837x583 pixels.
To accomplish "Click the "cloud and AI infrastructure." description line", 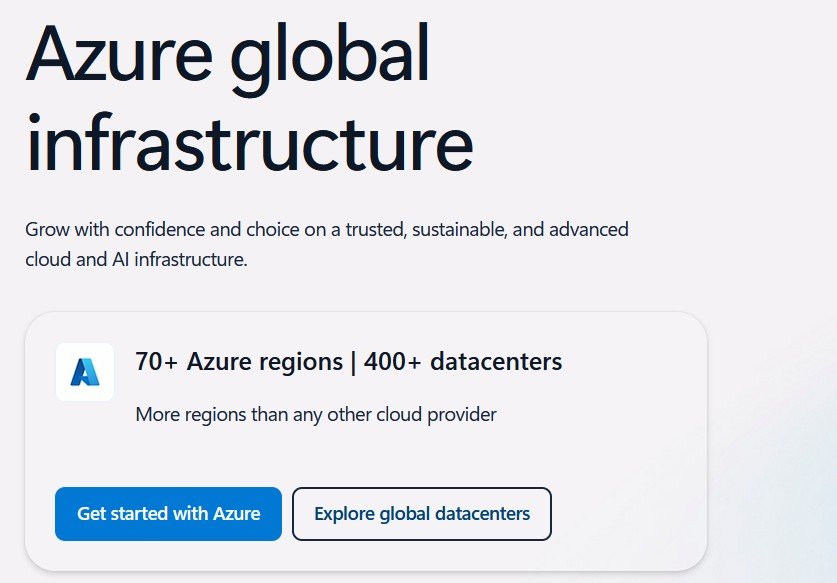I will 136,260.
